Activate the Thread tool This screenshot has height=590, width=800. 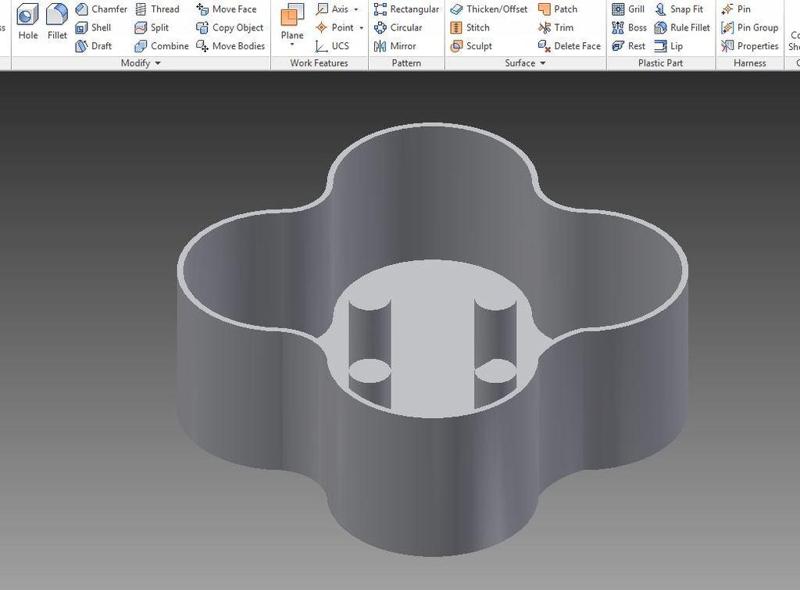click(157, 9)
